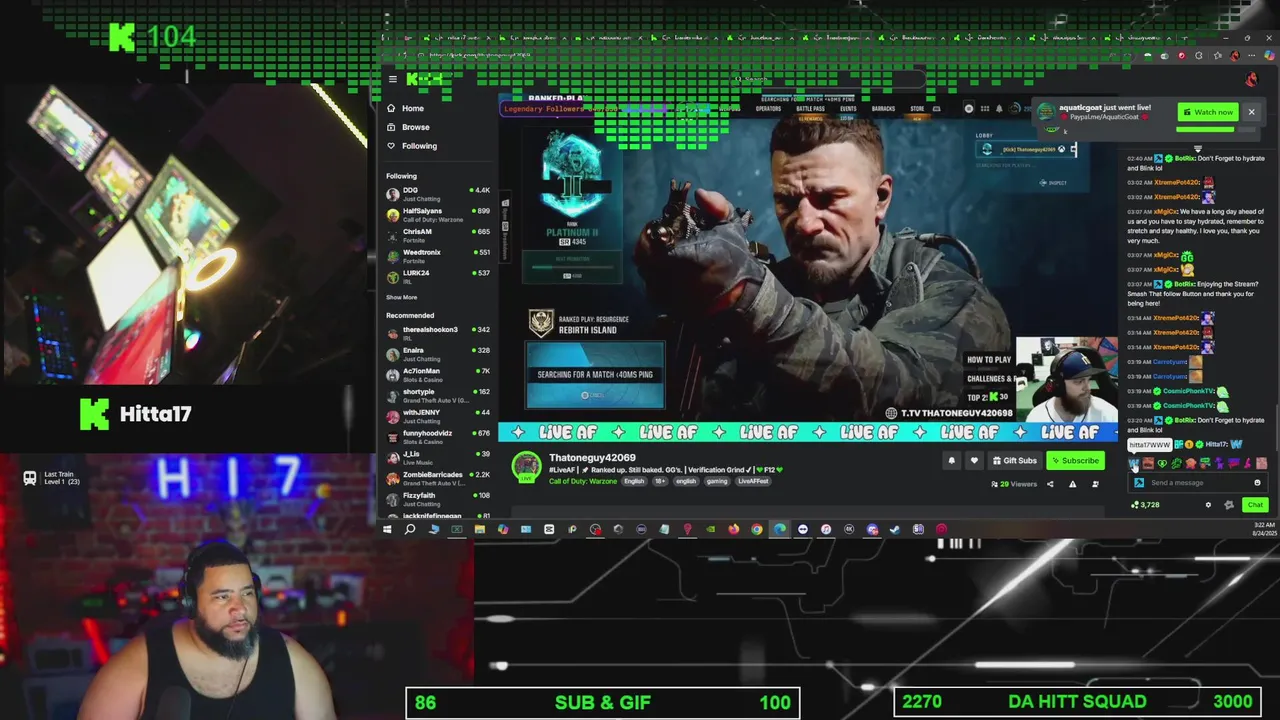Dismiss aquaticgoat went live notification

1251,112
